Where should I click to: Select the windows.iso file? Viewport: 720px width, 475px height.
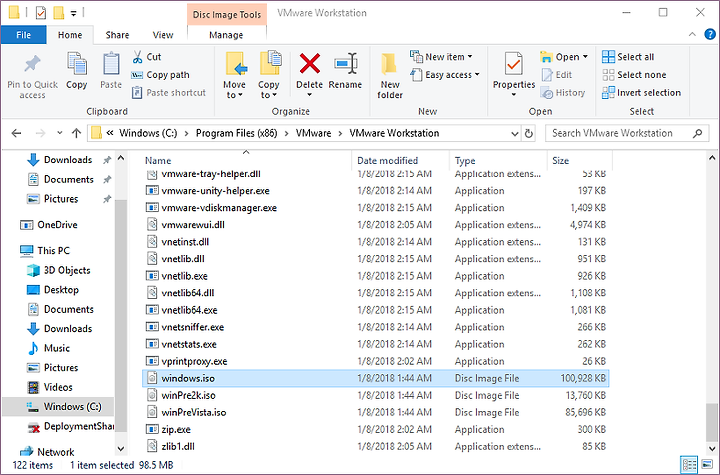point(376,379)
